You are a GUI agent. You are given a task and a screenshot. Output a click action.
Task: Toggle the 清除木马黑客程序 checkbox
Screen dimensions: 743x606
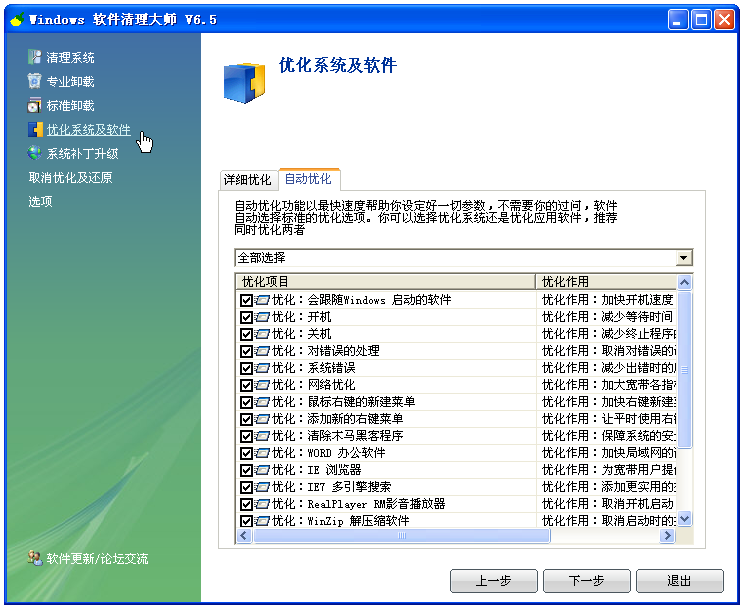(x=246, y=436)
